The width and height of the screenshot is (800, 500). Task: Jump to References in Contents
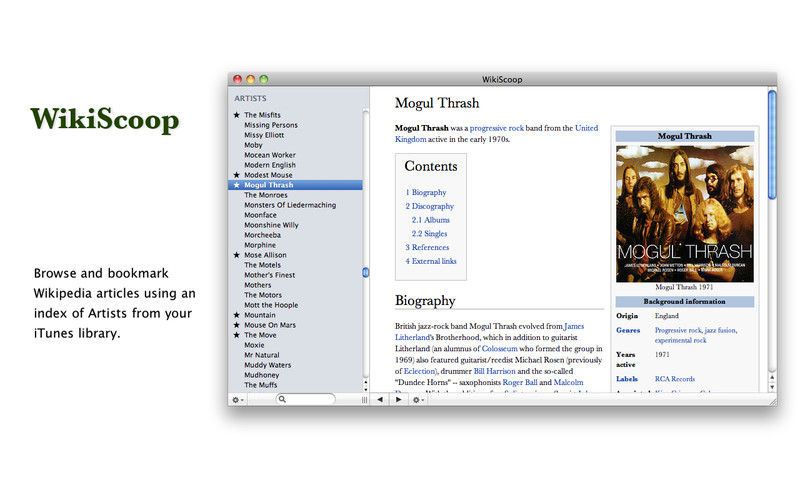click(428, 247)
